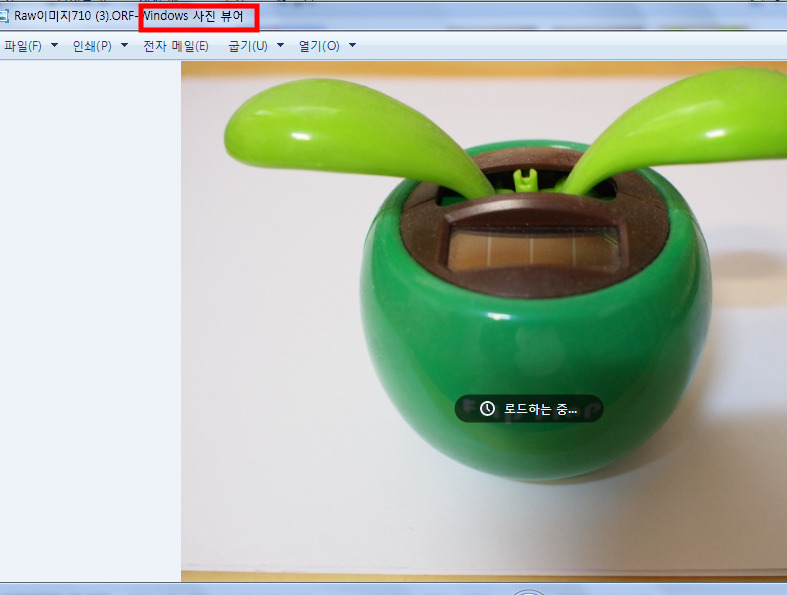The width and height of the screenshot is (787, 595).
Task: Expand the arrow beside 인쇄(P)
Action: [124, 46]
